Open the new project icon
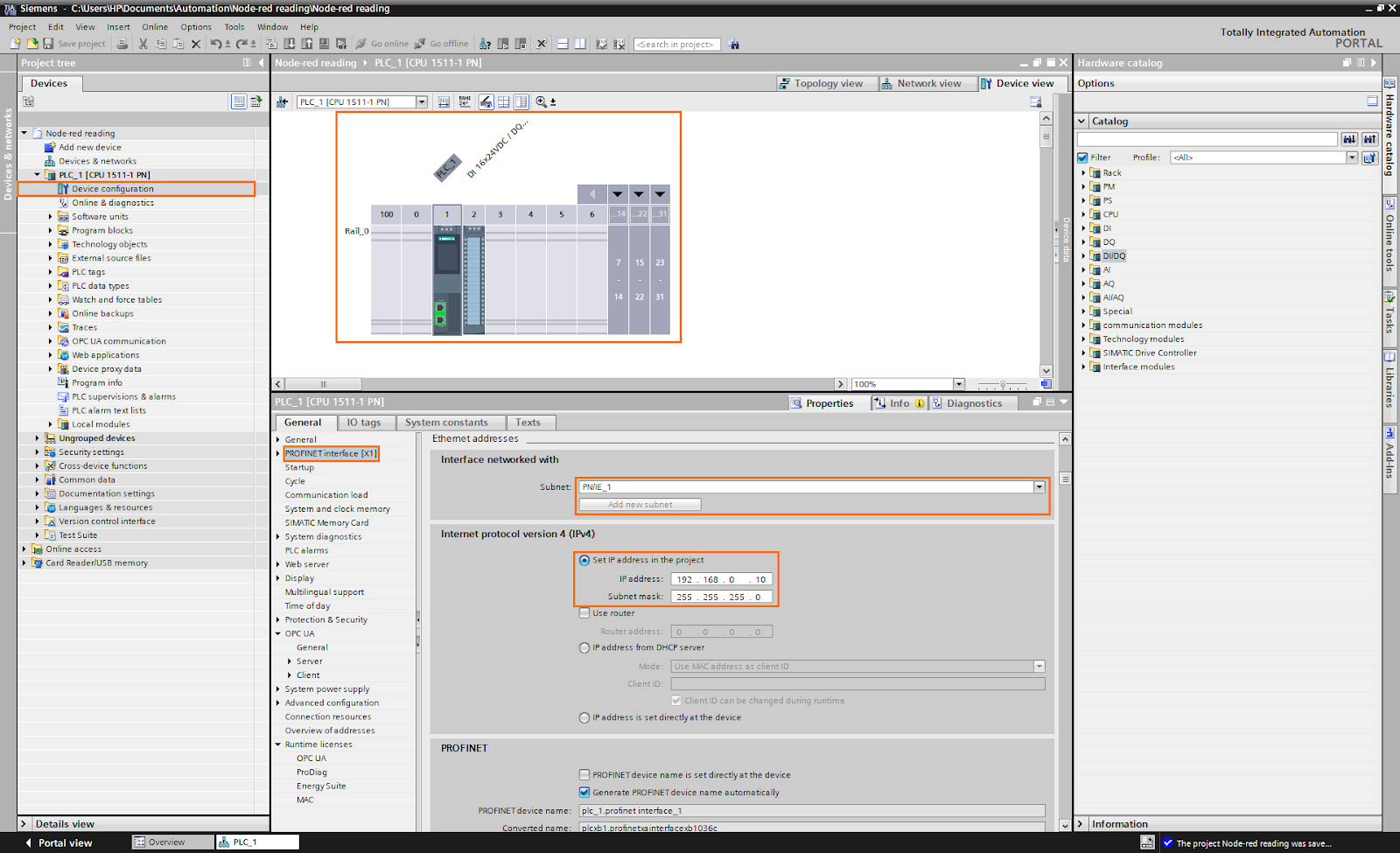The height and width of the screenshot is (853, 1400). [x=16, y=44]
